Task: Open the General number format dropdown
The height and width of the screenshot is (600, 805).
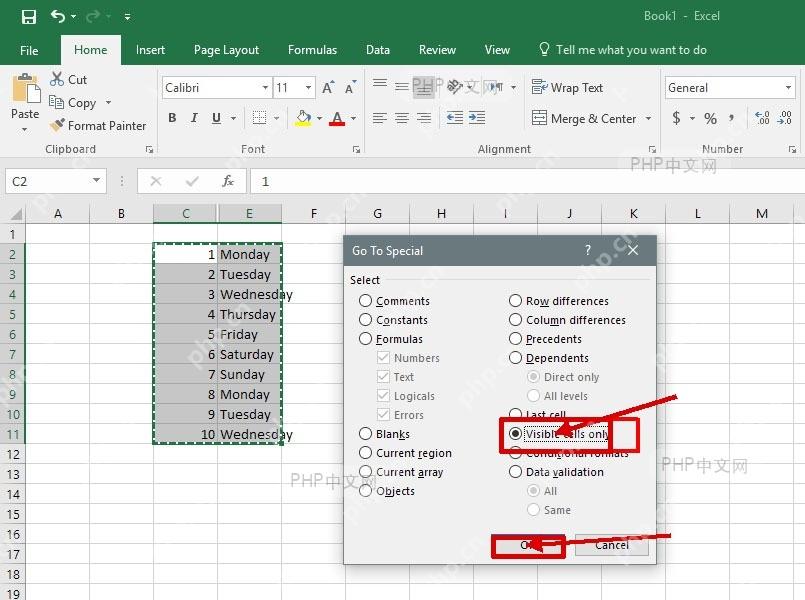Action: [x=788, y=88]
